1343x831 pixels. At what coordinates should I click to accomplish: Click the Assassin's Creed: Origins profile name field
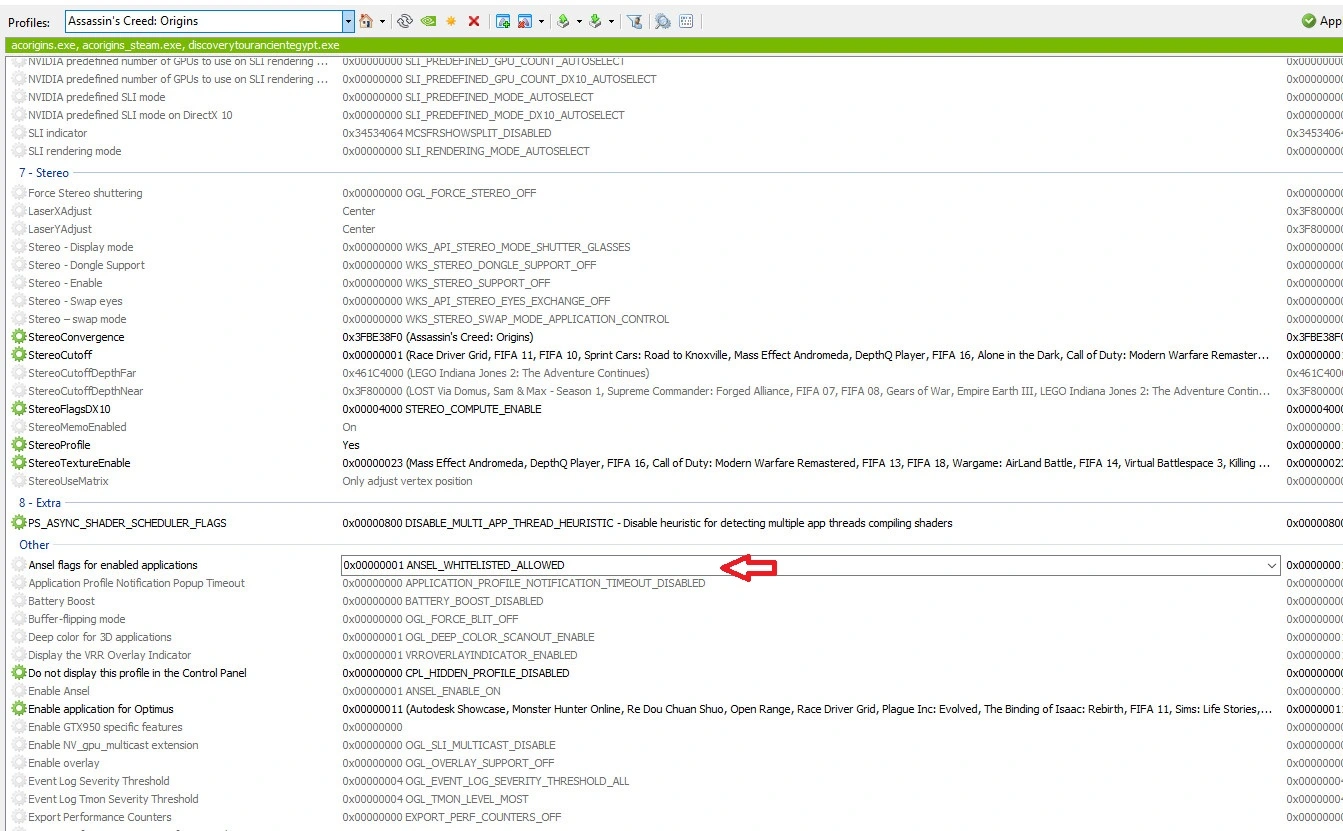click(203, 21)
